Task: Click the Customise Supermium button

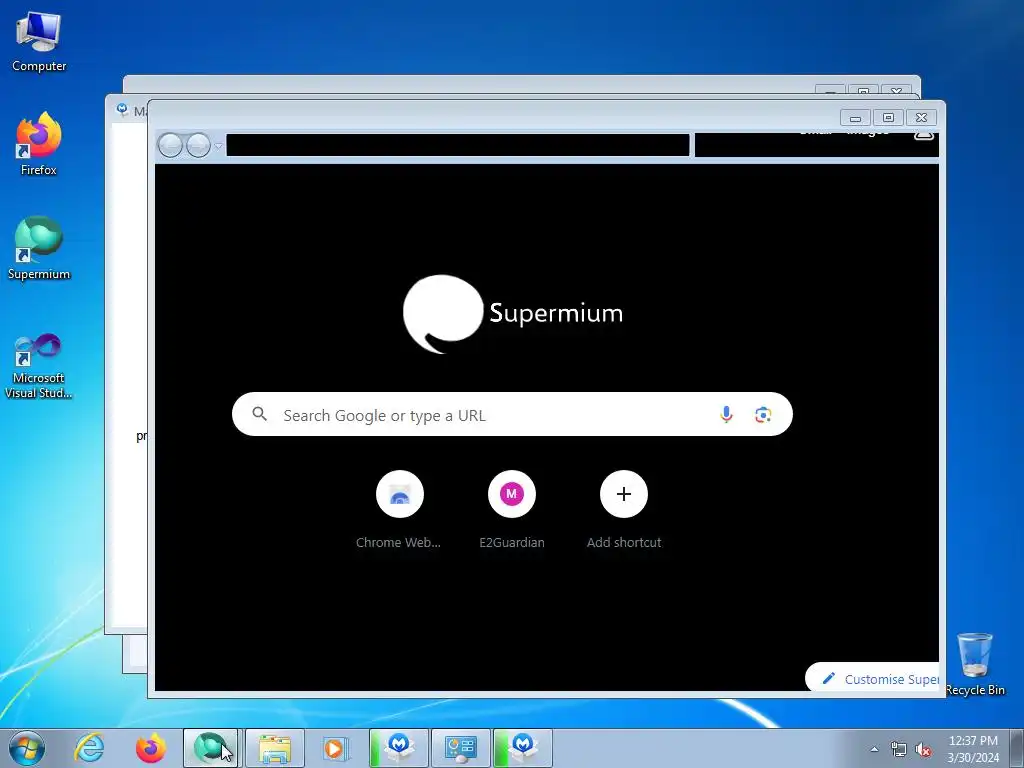Action: [x=872, y=679]
